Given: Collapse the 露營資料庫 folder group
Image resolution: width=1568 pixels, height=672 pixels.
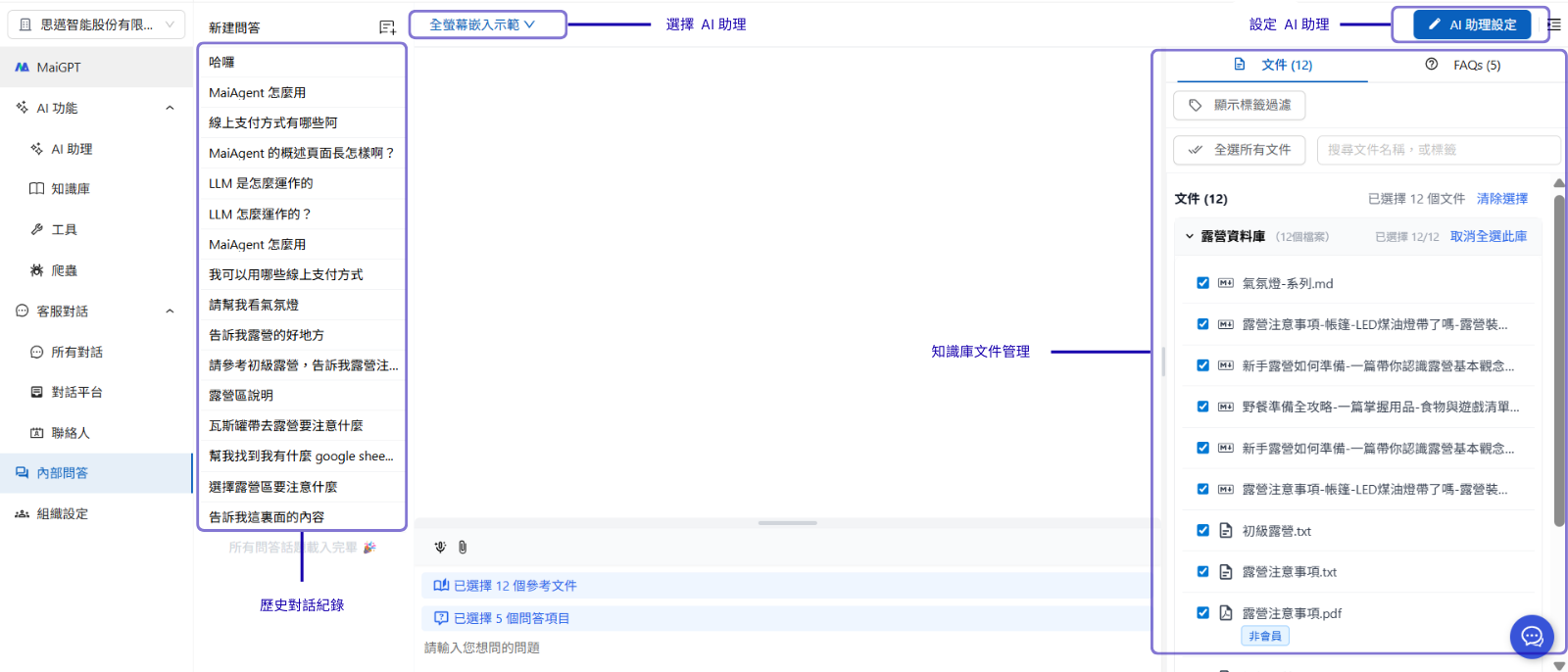Looking at the screenshot, I should pos(1190,236).
